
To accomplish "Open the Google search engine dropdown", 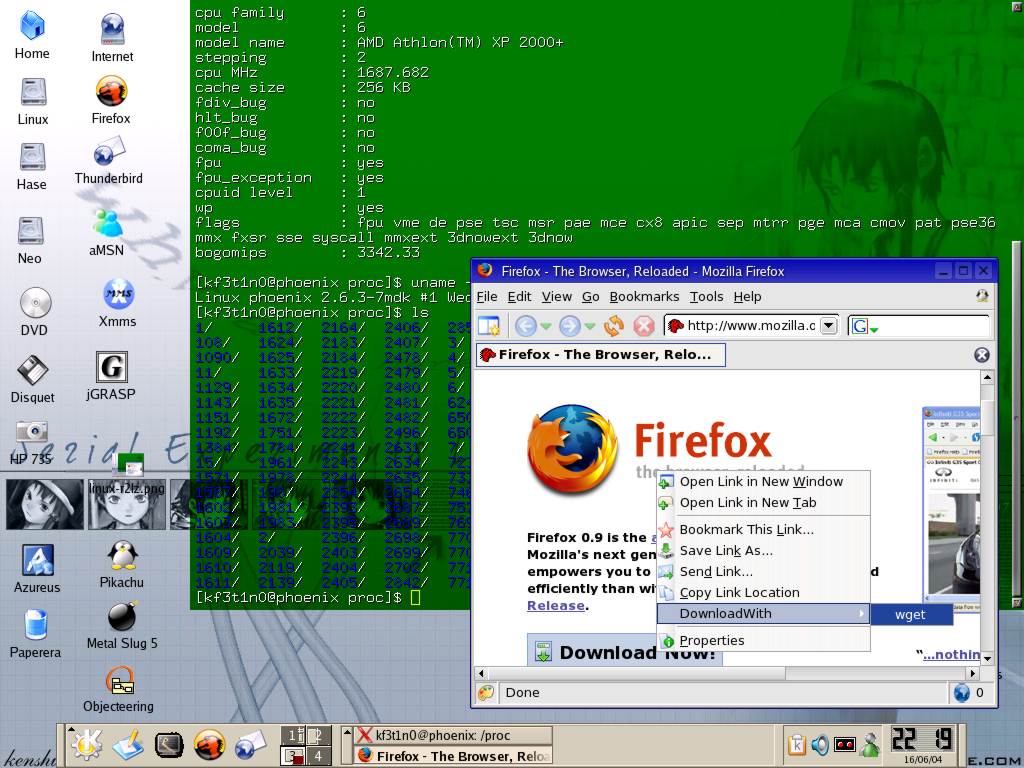I will [x=865, y=326].
